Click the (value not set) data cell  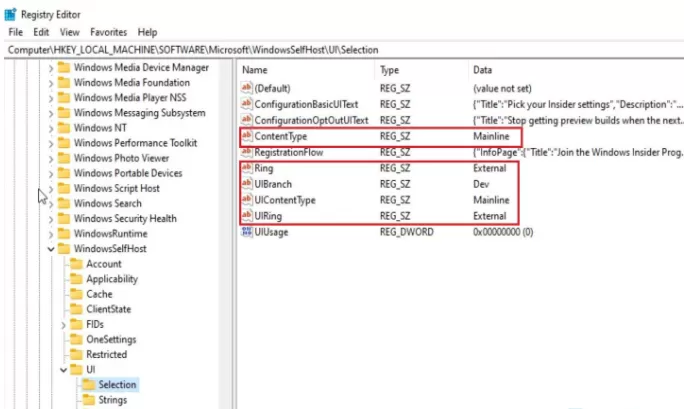(502, 88)
